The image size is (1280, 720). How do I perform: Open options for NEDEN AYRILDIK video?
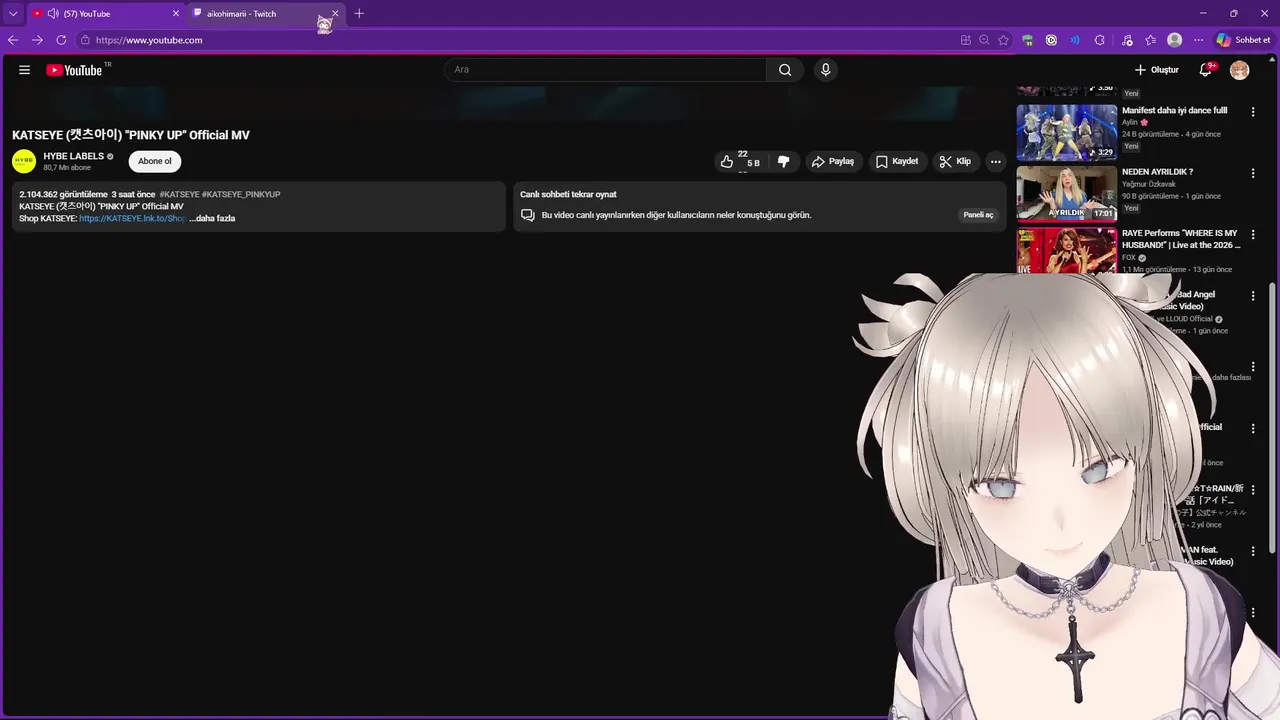[1253, 173]
